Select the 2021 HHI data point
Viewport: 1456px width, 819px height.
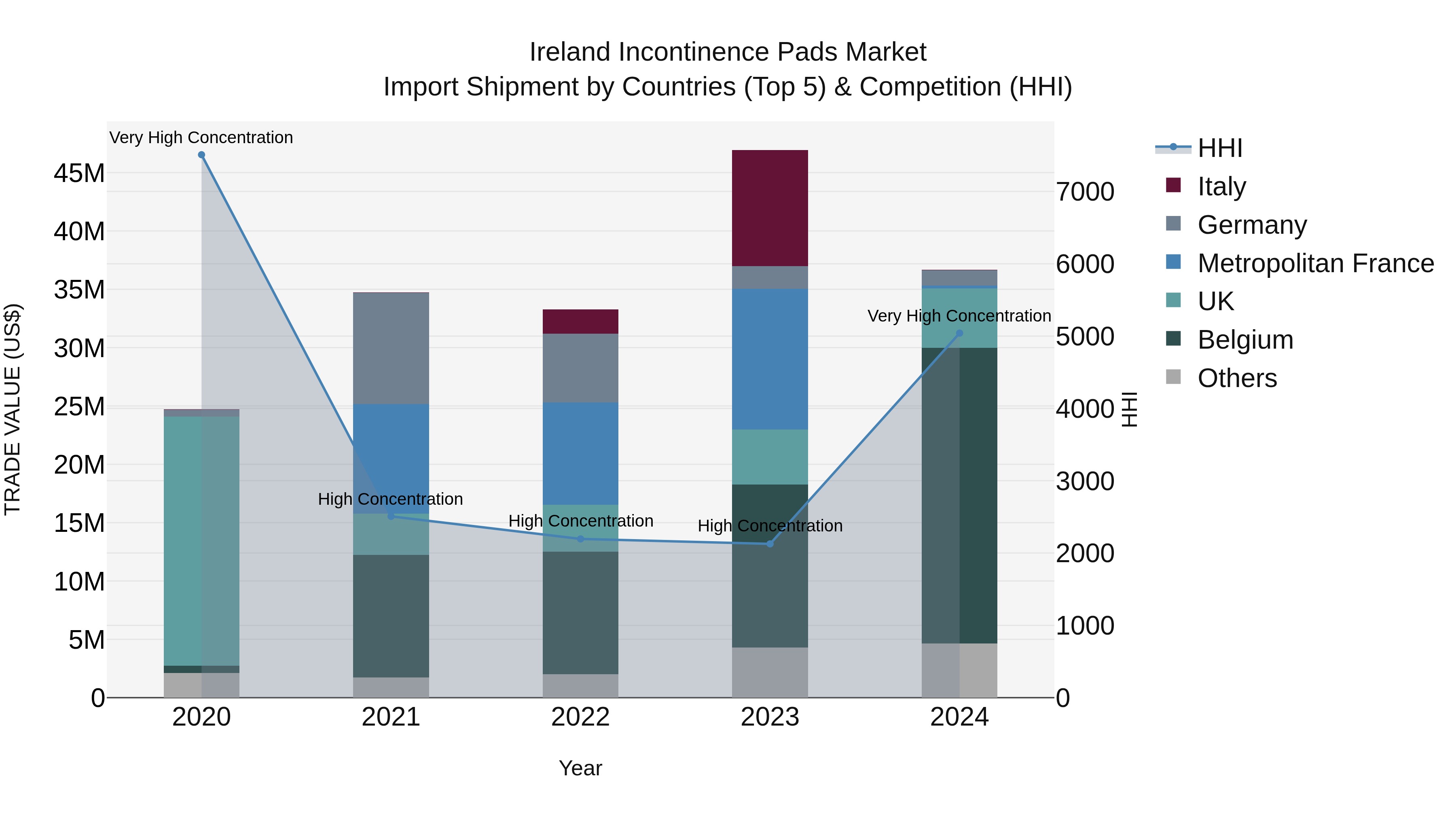click(391, 516)
